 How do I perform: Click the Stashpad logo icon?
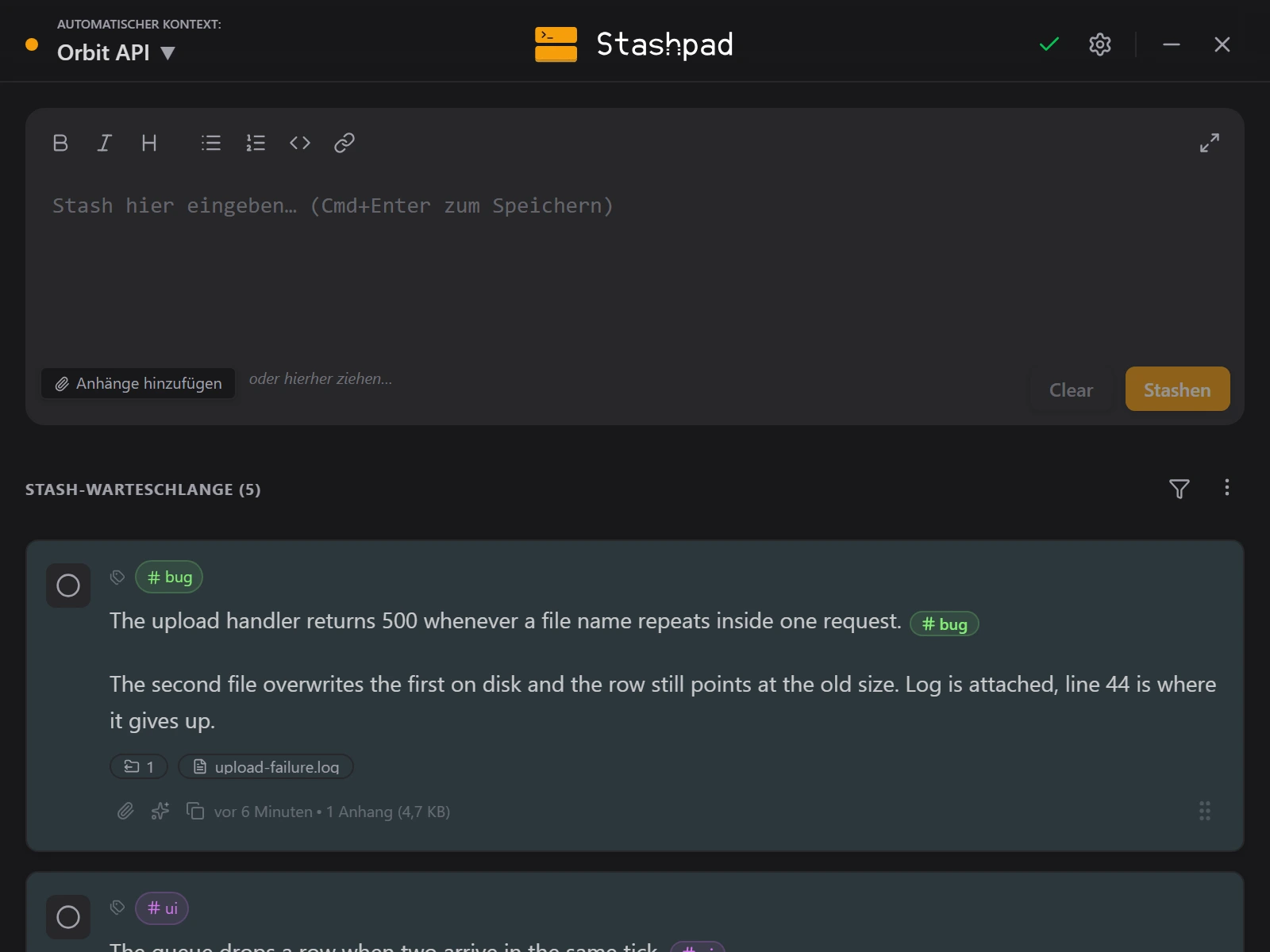click(x=556, y=44)
